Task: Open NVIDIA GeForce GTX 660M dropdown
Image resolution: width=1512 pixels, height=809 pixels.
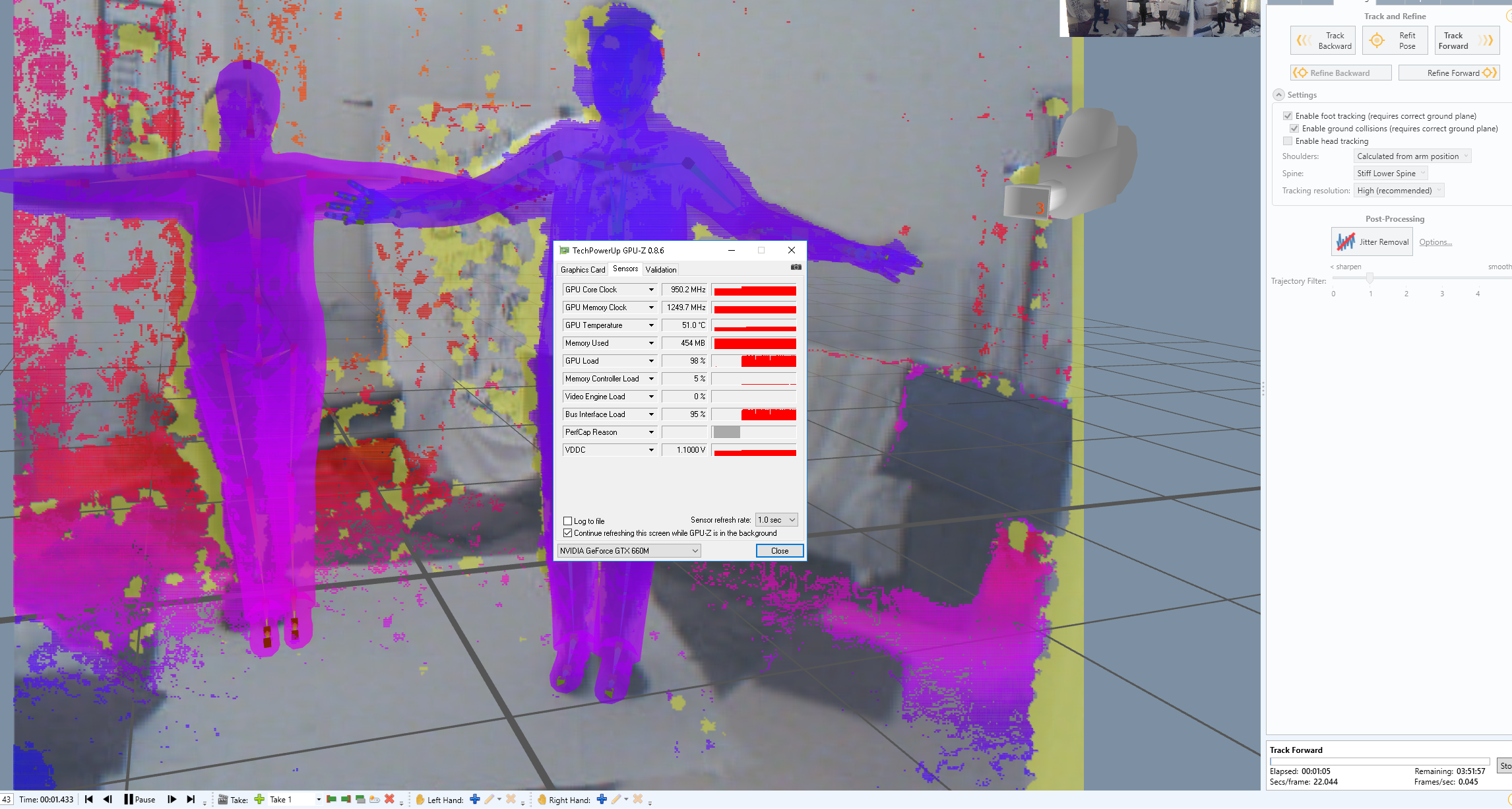Action: [629, 551]
